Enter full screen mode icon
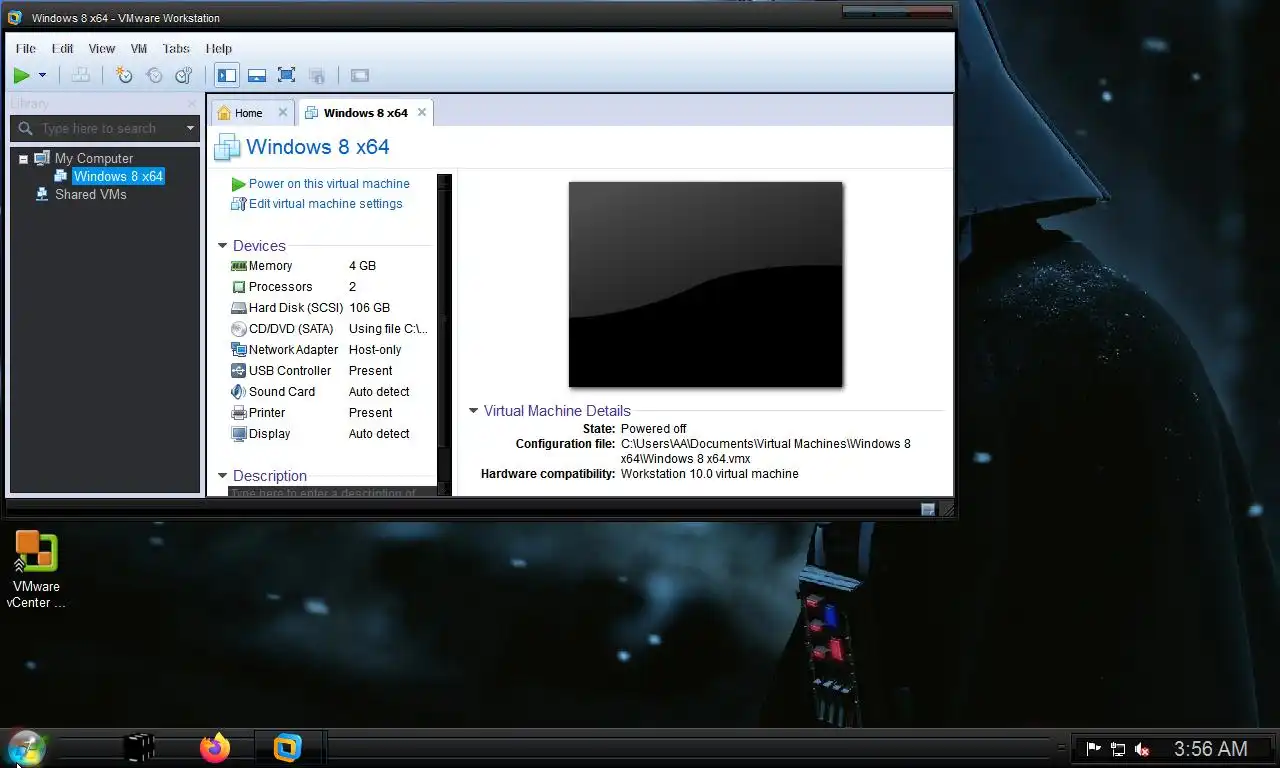1280x768 pixels. coord(287,75)
